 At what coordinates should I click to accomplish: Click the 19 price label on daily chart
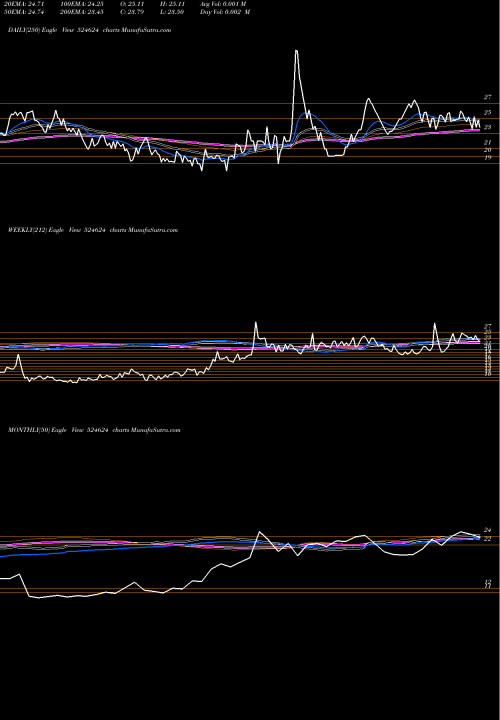pos(488,158)
